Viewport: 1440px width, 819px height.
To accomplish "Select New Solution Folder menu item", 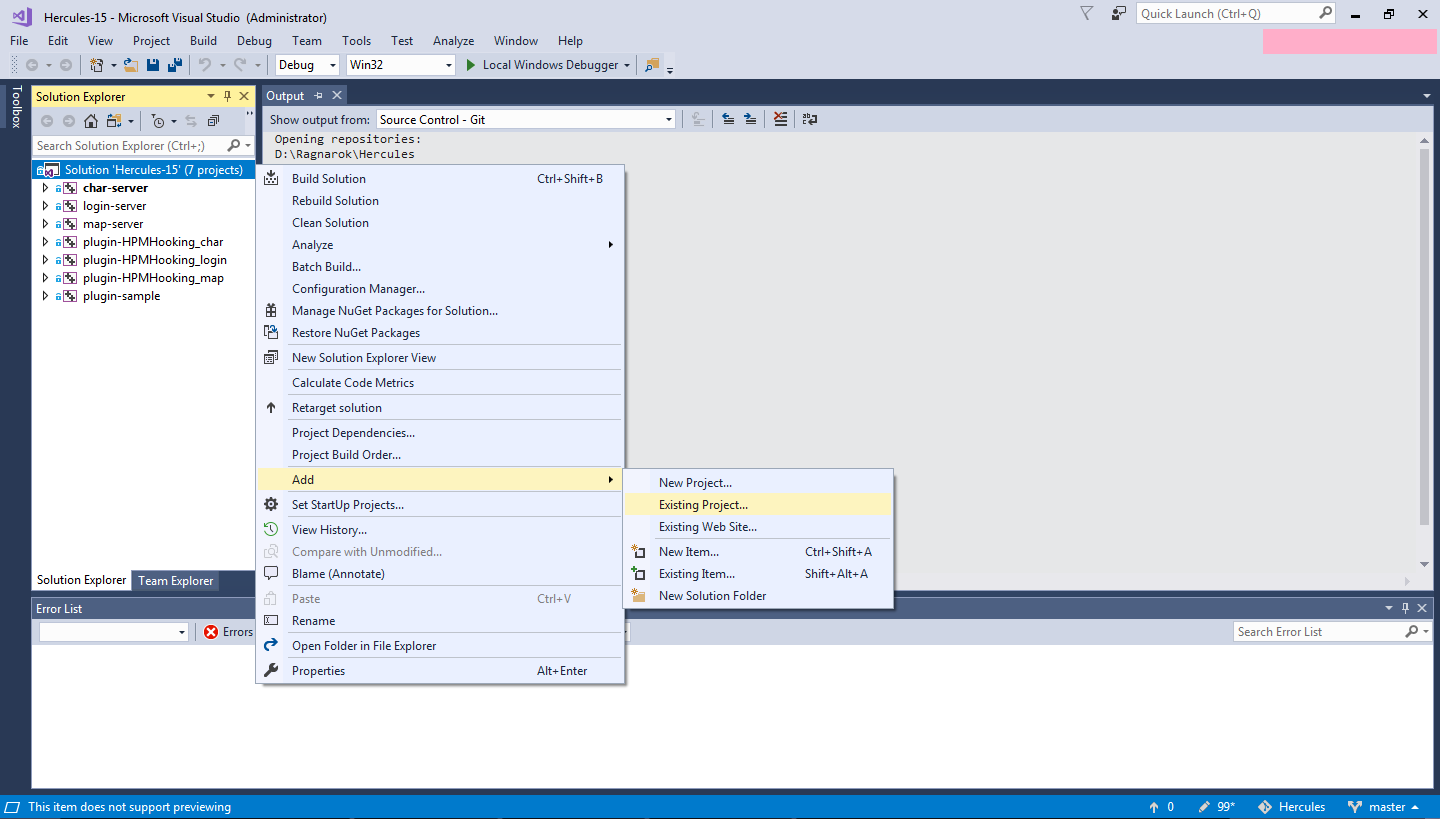I will (x=758, y=596).
